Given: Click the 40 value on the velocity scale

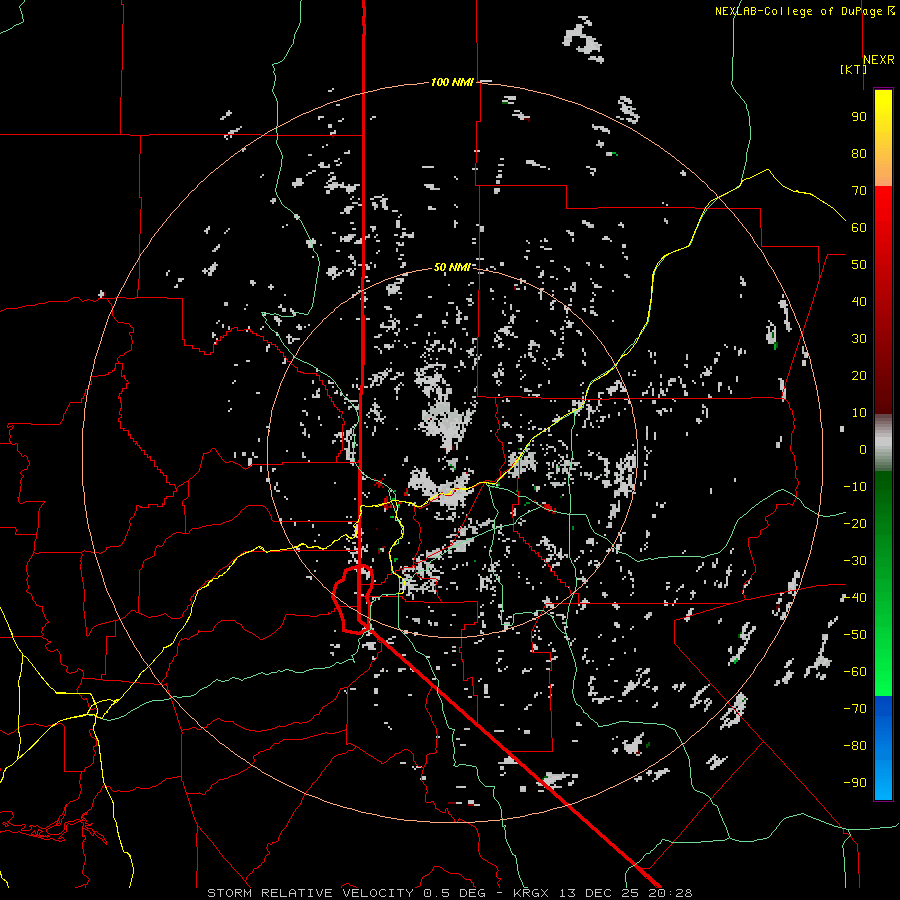Looking at the screenshot, I should 859,301.
